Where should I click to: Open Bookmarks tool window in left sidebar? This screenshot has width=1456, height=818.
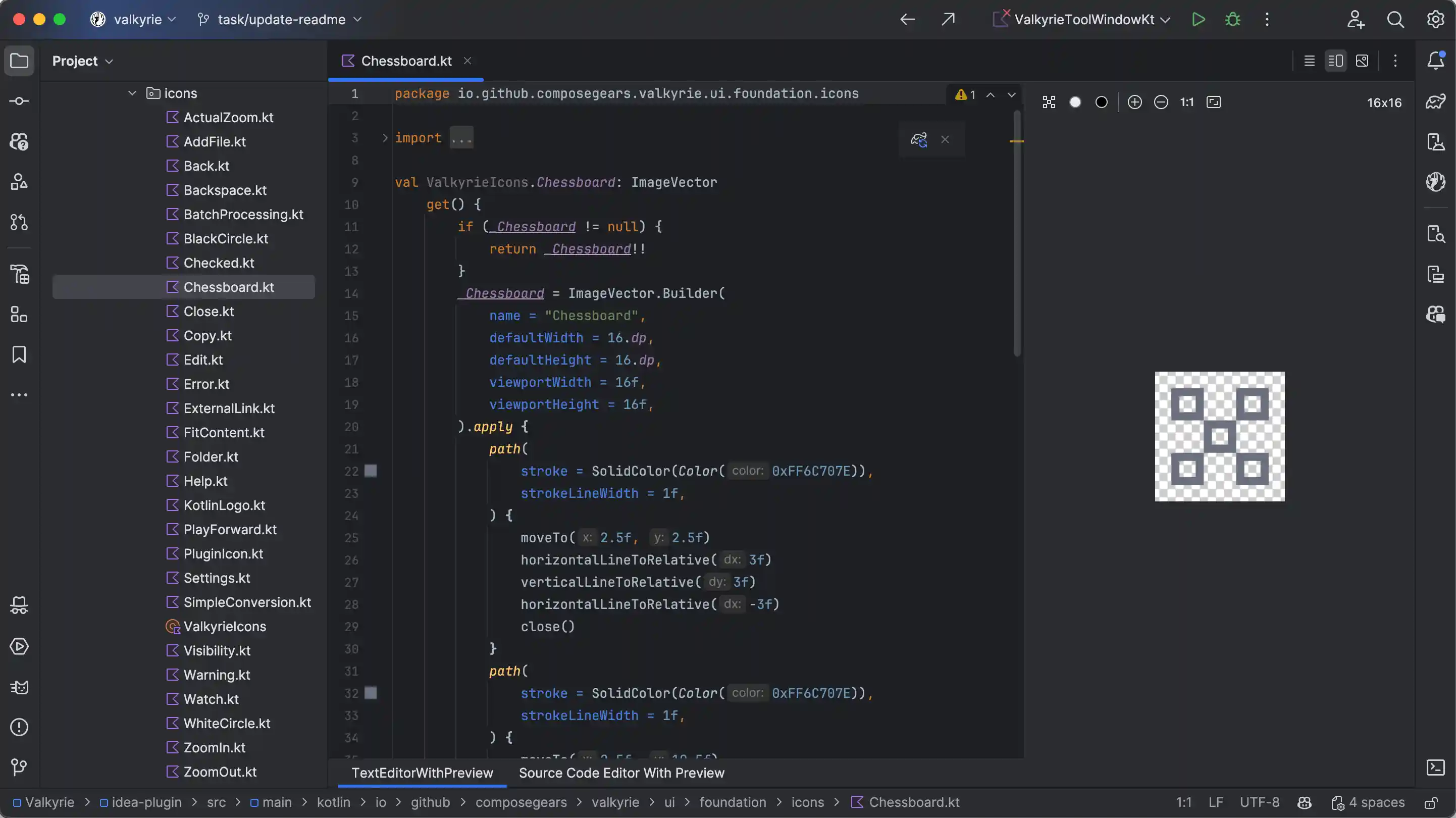click(x=19, y=354)
